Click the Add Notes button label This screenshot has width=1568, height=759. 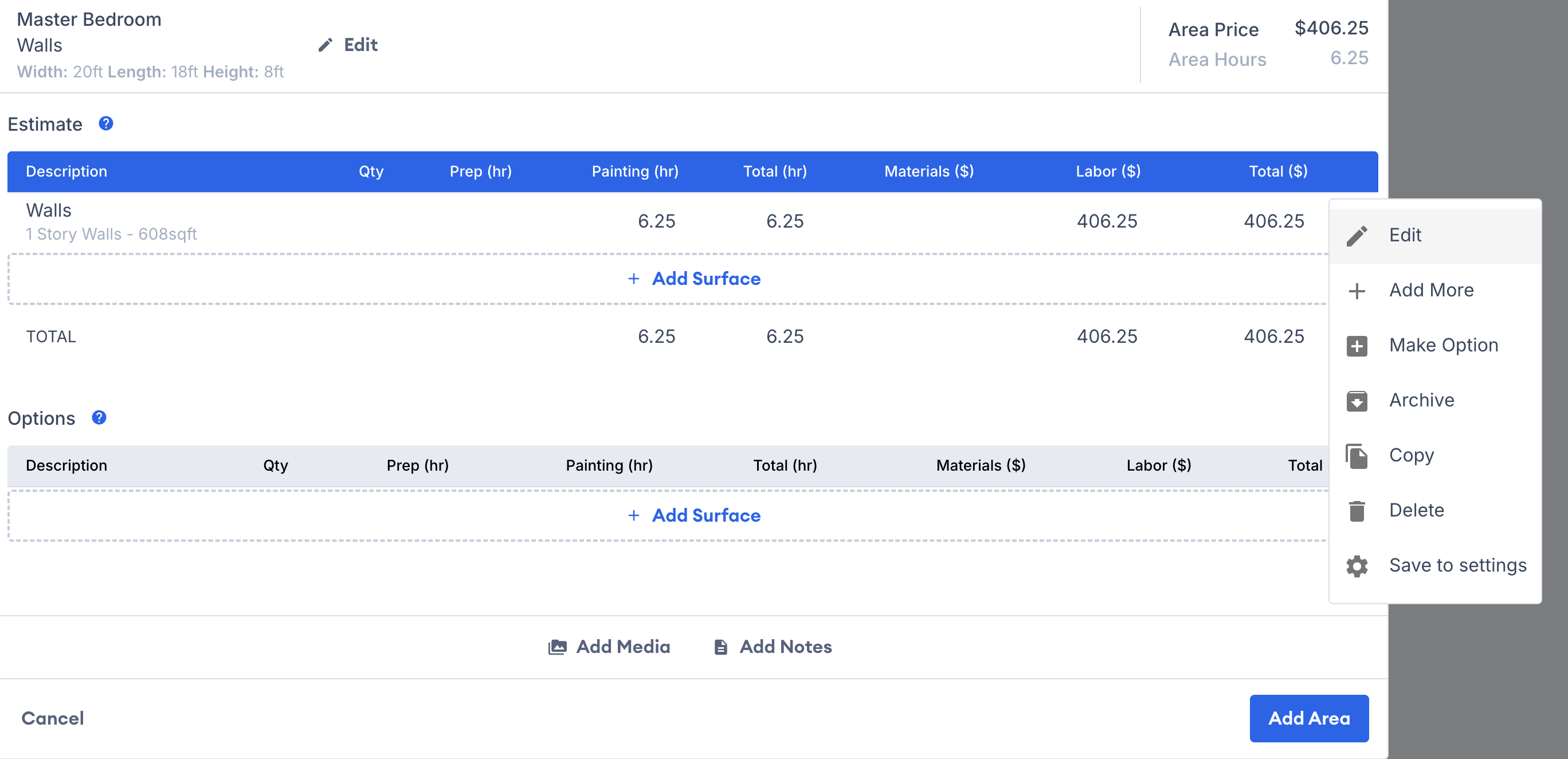785,647
